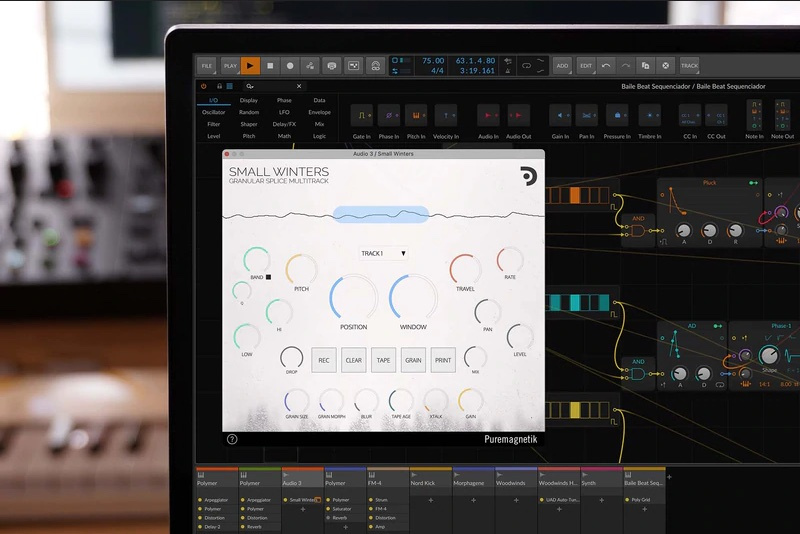Toggle the Strum device enable dot
Viewport: 800px width, 534px height.
point(371,500)
